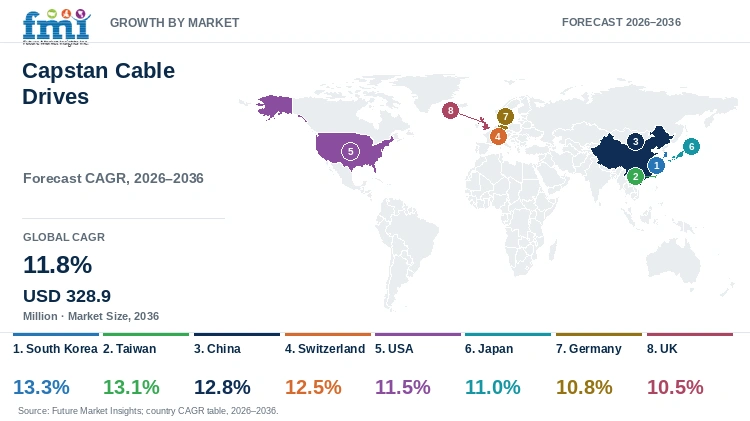This screenshot has width=750, height=421.
Task: Click the "1. South Korea" legend label
Action: click(x=55, y=349)
